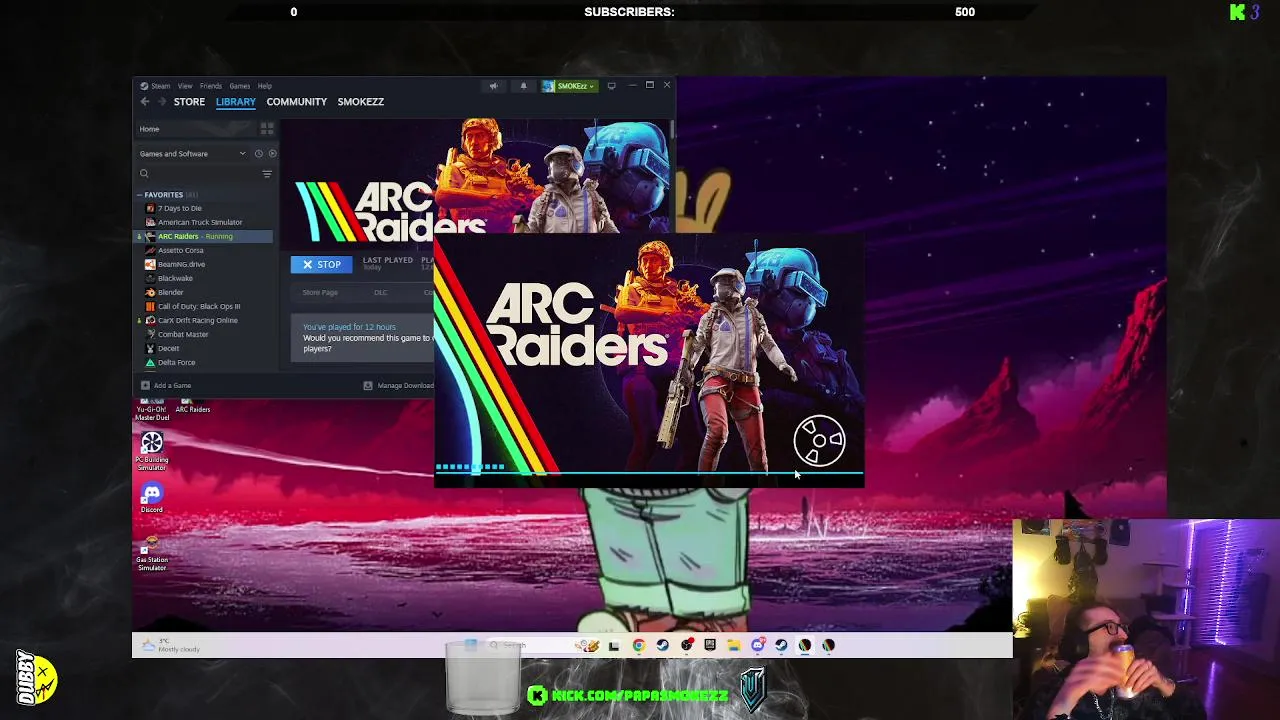Open ARC Raiders desktop shortcut

193,406
